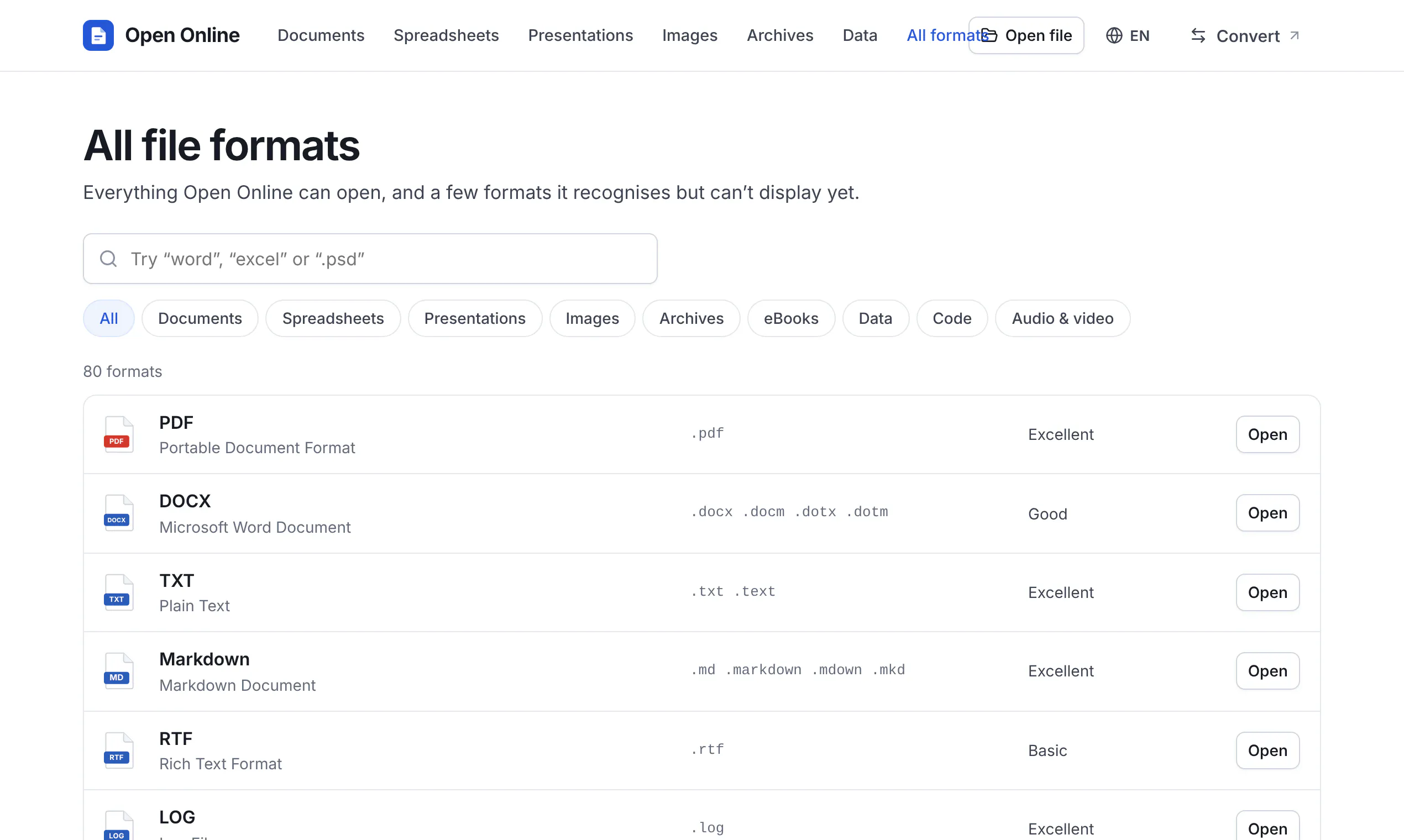1404x840 pixels.
Task: Filter by Archives chip
Action: pyautogui.click(x=691, y=318)
